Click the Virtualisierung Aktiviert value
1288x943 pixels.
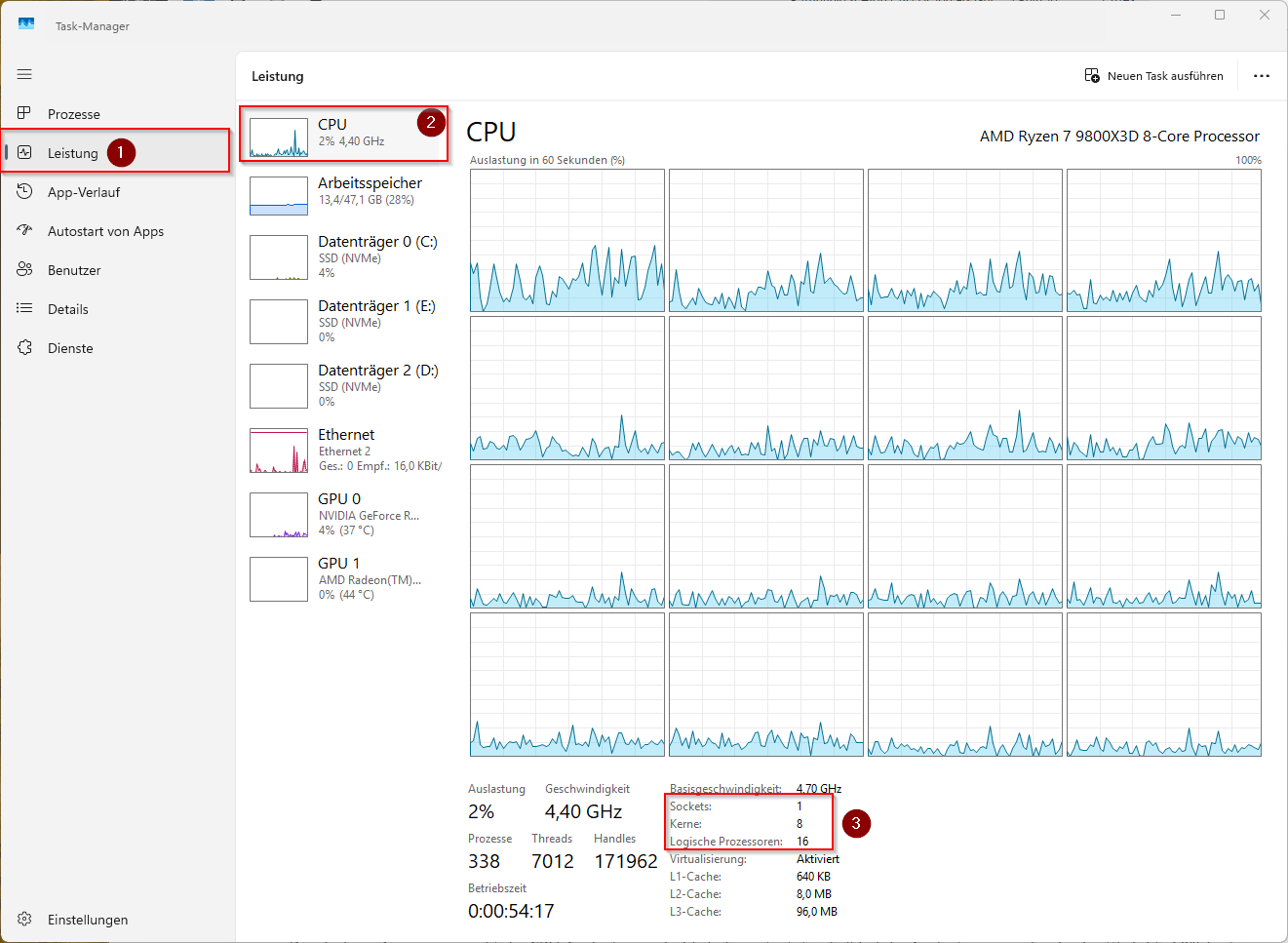(818, 859)
